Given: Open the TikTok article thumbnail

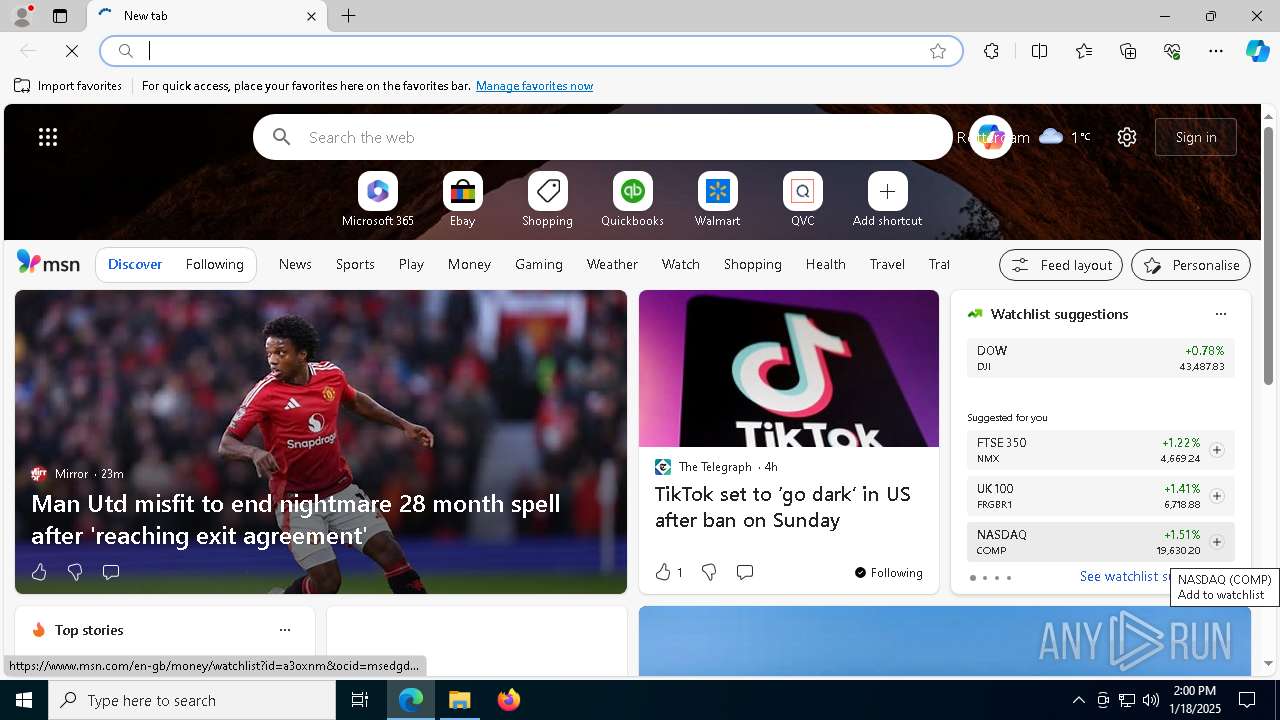Looking at the screenshot, I should point(789,368).
